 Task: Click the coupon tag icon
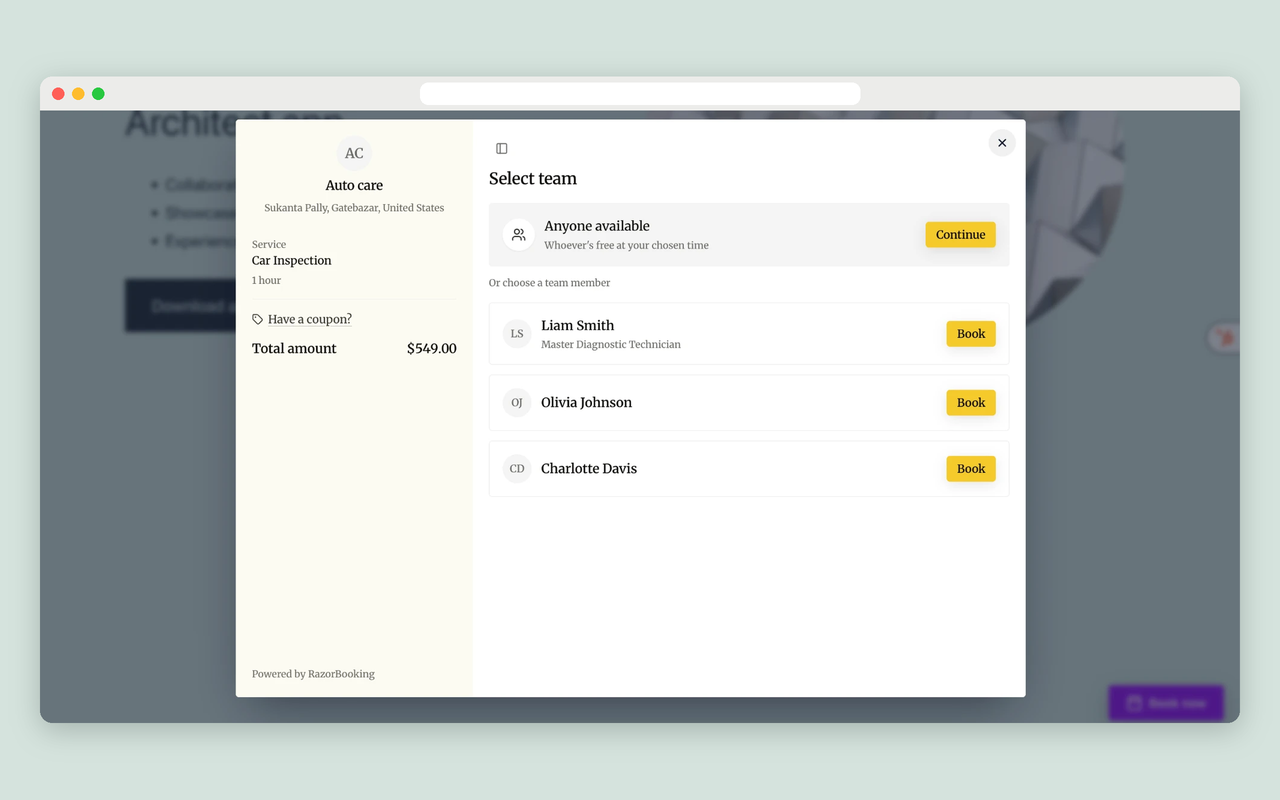pyautogui.click(x=258, y=319)
